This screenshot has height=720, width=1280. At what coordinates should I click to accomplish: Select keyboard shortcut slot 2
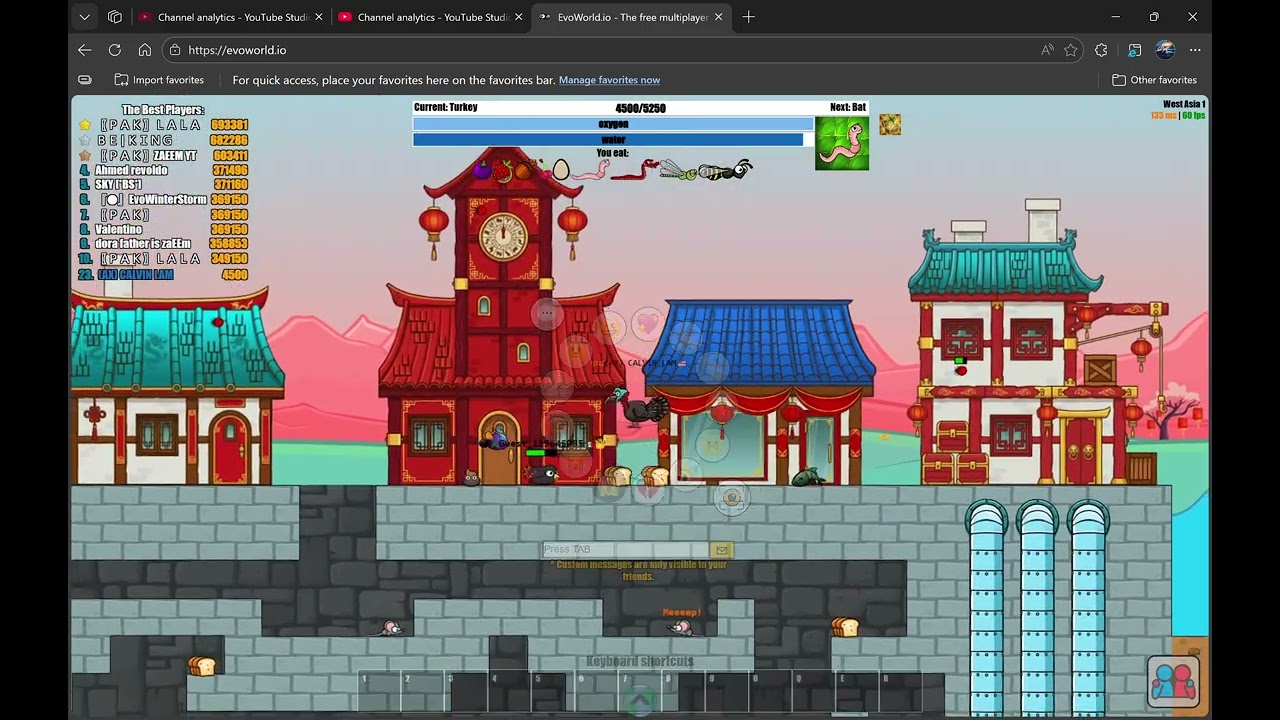coord(422,690)
